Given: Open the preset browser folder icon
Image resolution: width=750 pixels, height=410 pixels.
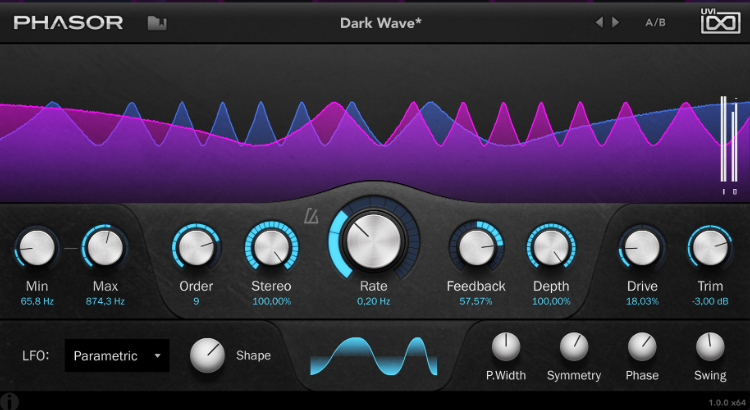Looking at the screenshot, I should 157,23.
